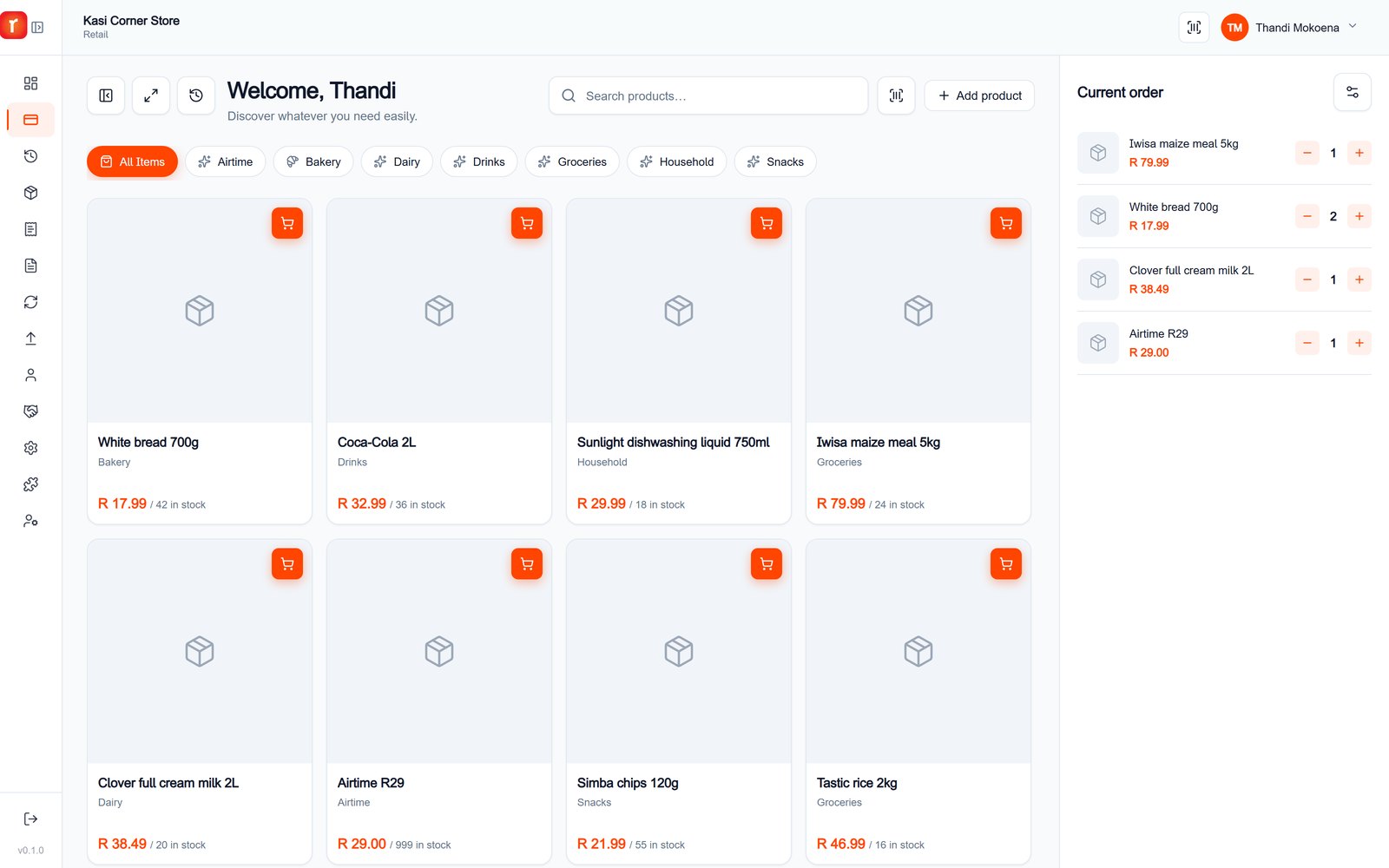This screenshot has width=1389, height=868.
Task: Add White bread 700g to cart
Action: point(287,223)
